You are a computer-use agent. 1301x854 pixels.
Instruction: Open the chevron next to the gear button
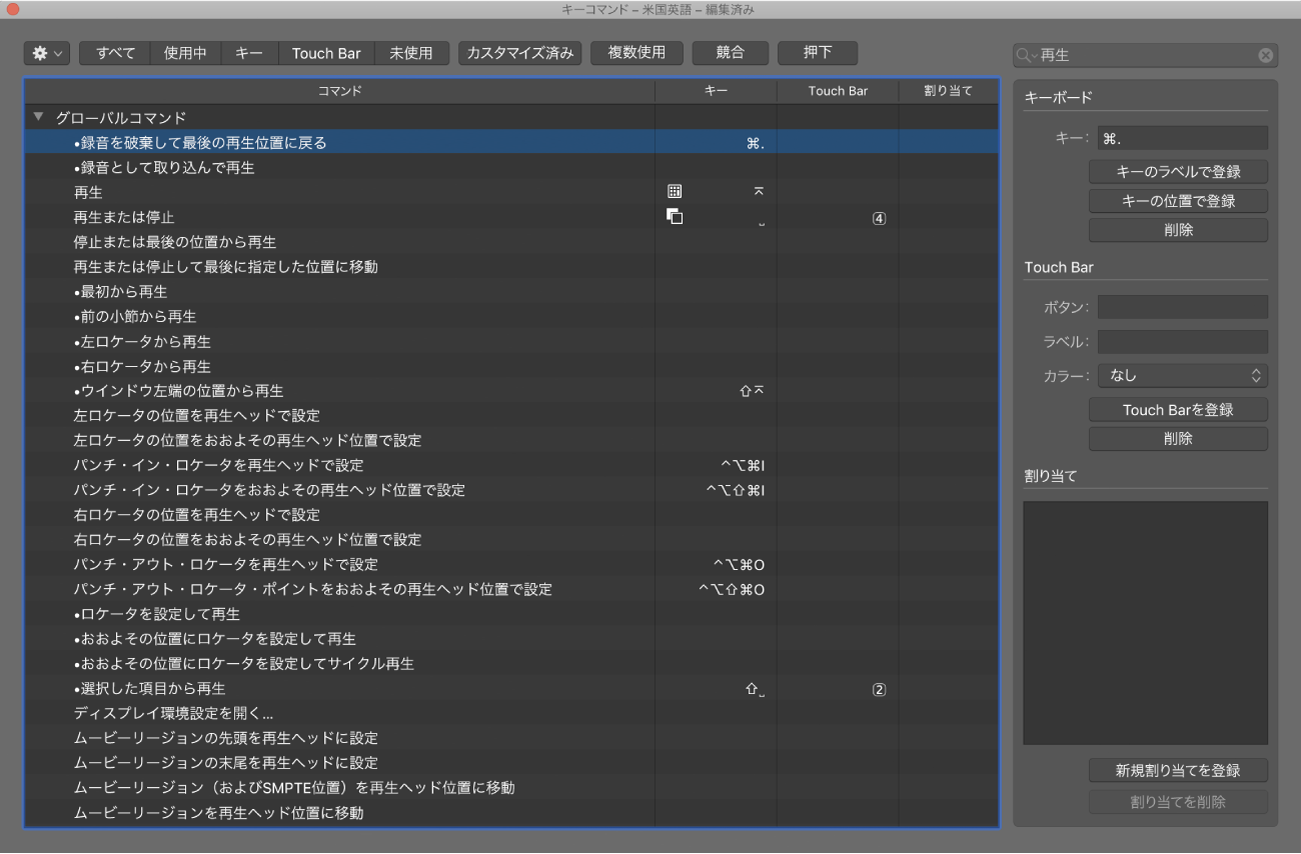[x=58, y=53]
